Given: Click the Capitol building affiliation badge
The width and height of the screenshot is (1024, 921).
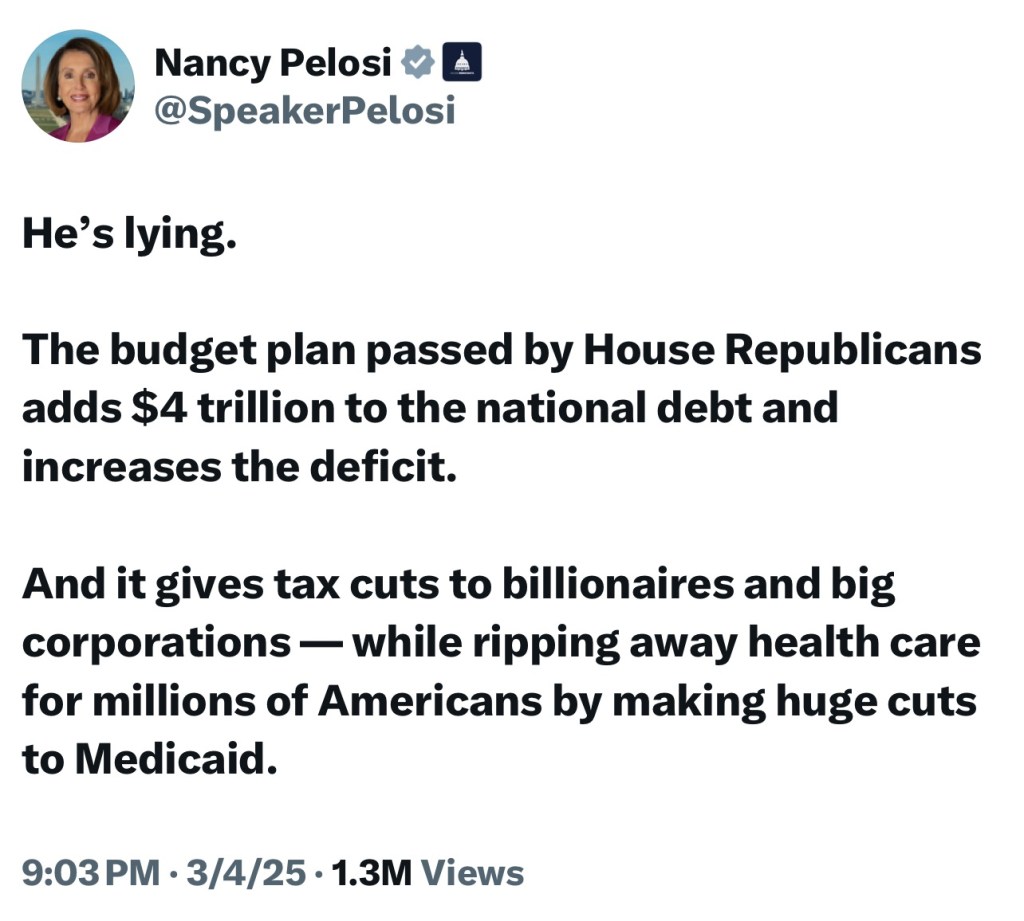Looking at the screenshot, I should pyautogui.click(x=461, y=64).
